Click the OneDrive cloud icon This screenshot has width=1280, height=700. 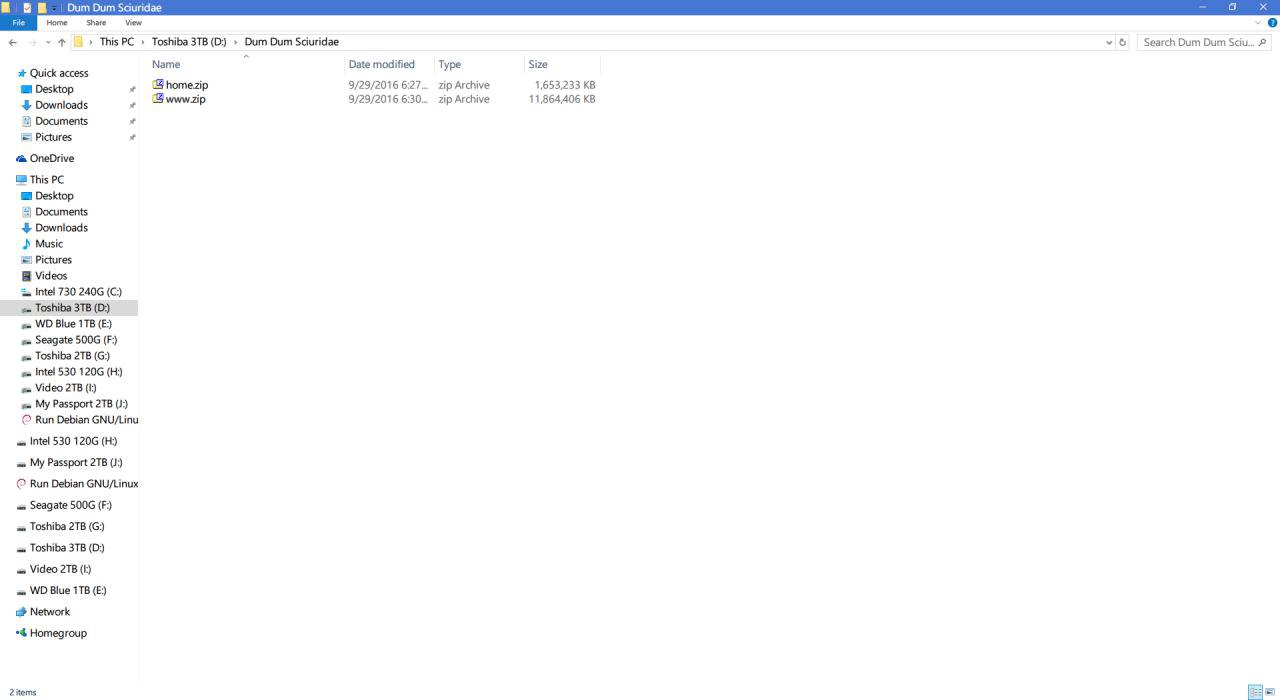point(22,158)
